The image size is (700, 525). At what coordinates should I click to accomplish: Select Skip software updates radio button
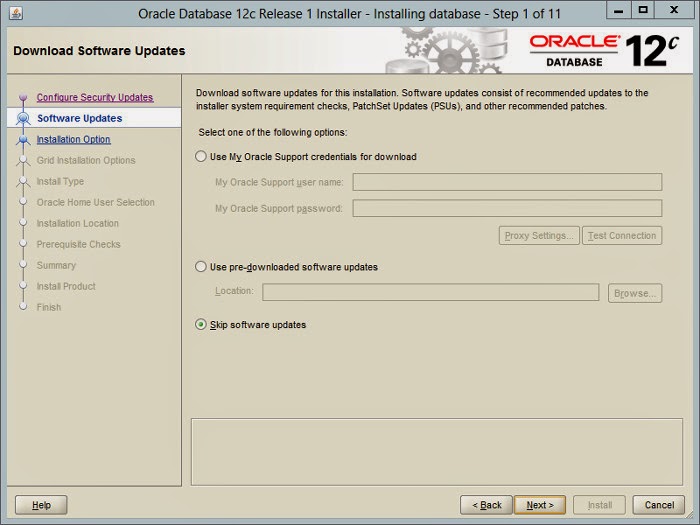(201, 324)
